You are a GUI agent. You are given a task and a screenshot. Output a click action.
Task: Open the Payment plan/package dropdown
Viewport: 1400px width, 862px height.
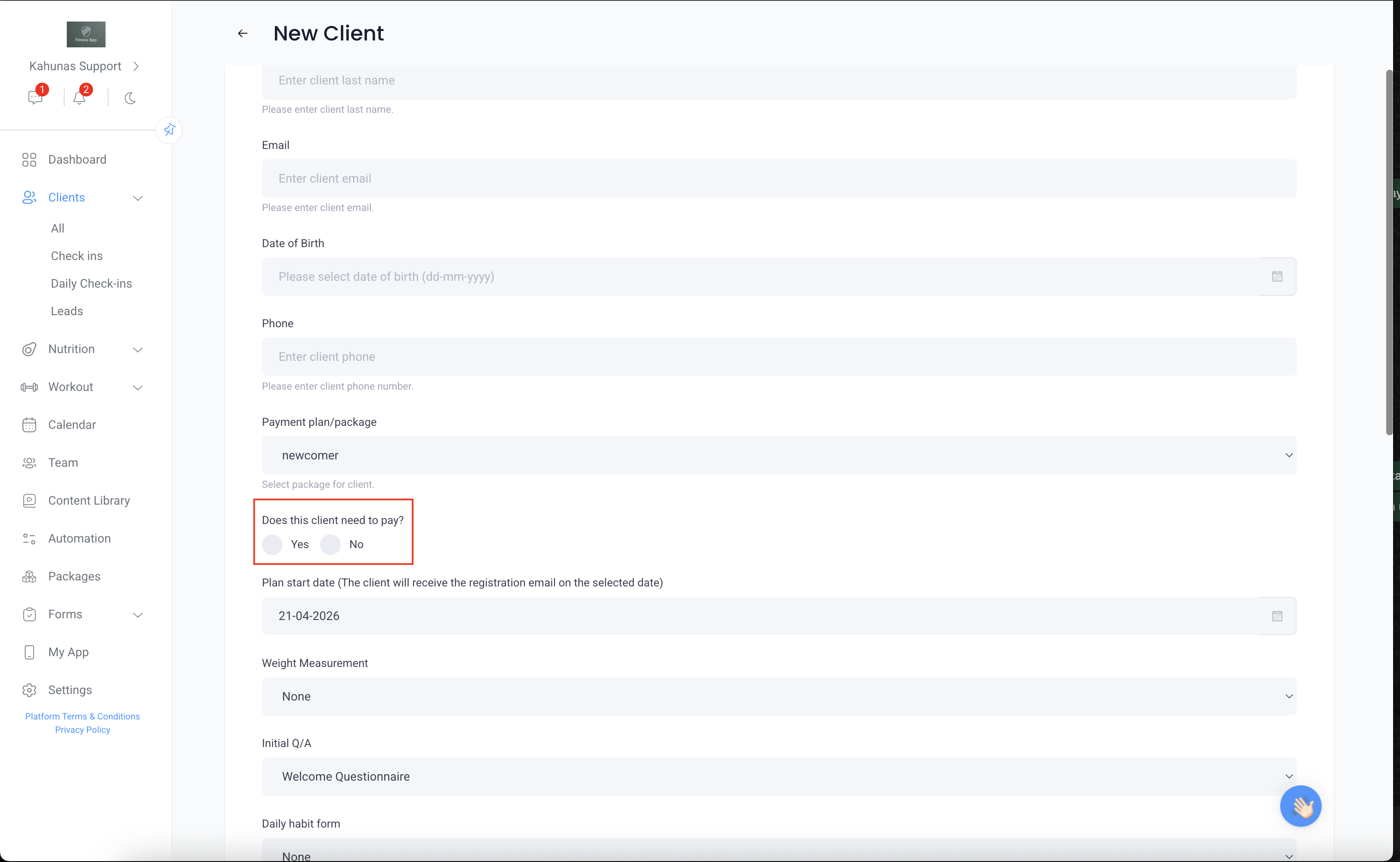tap(778, 455)
